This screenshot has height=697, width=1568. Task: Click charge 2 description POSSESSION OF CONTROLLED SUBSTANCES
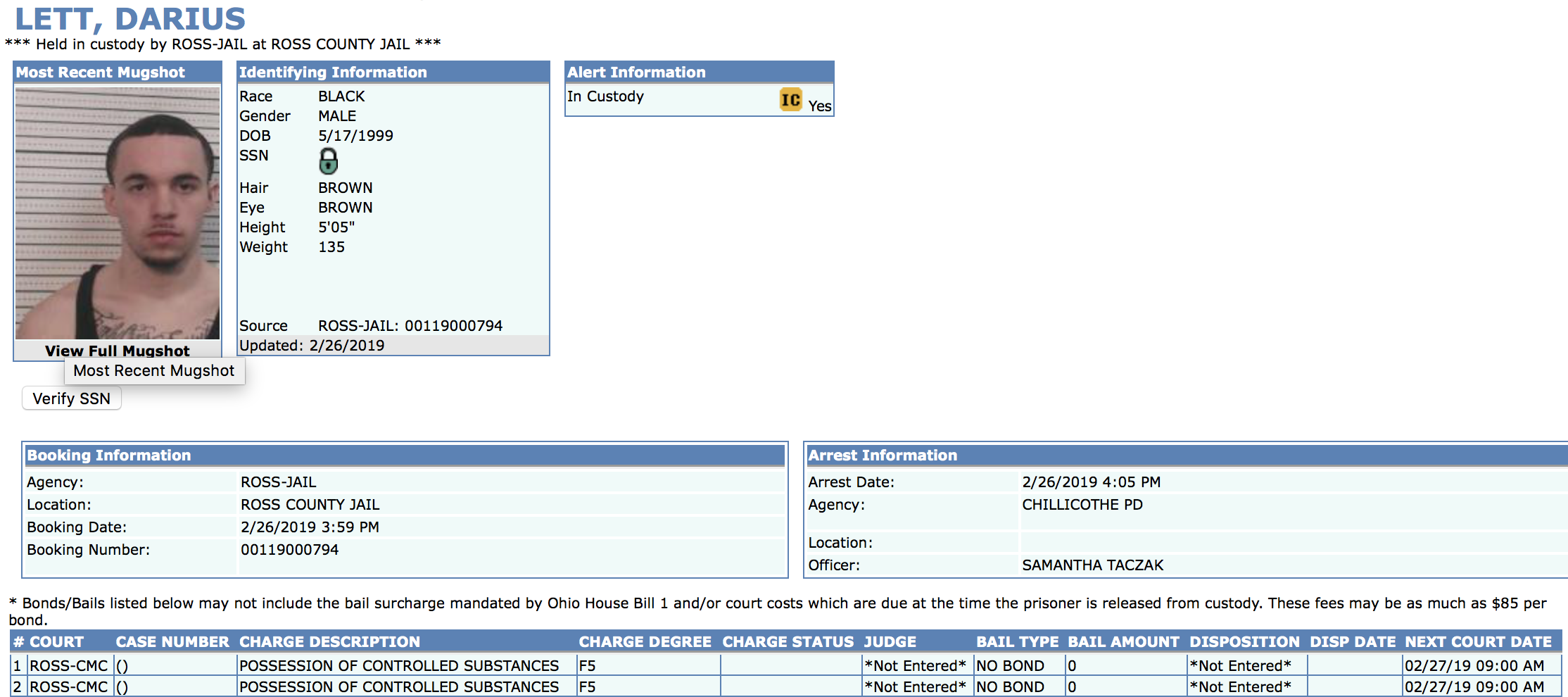point(399,686)
